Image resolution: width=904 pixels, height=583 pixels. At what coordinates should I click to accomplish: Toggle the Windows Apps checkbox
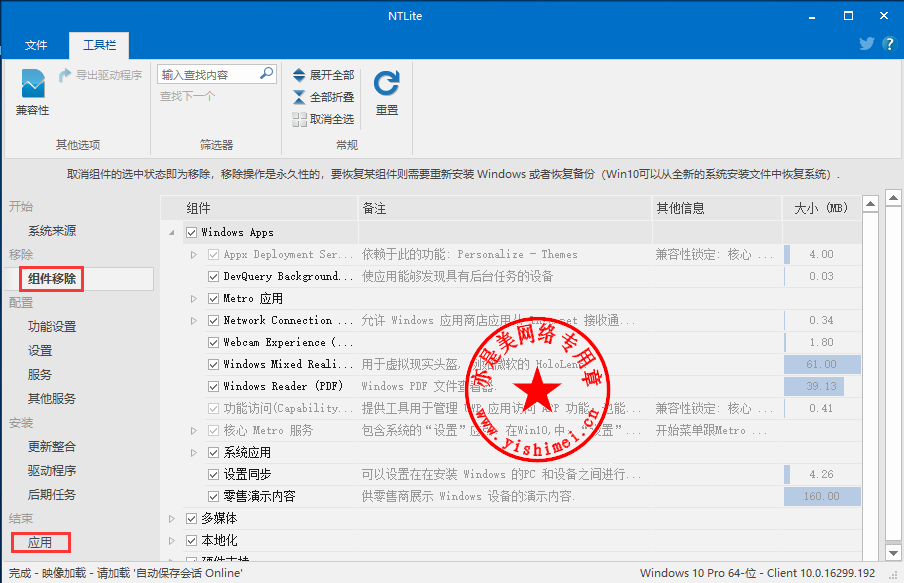click(x=192, y=232)
